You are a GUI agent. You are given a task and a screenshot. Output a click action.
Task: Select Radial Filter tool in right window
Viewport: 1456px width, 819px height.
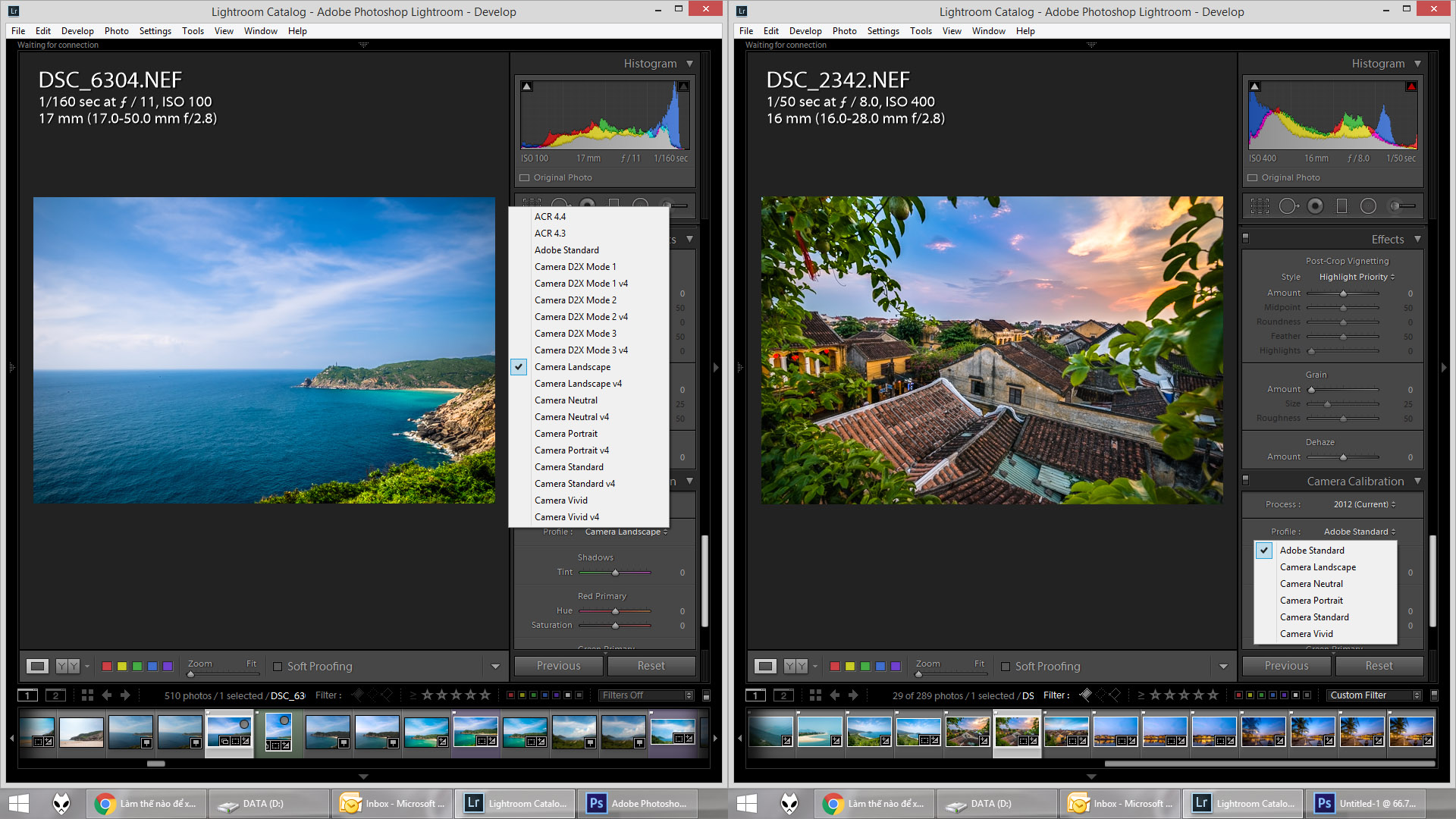(x=1368, y=206)
